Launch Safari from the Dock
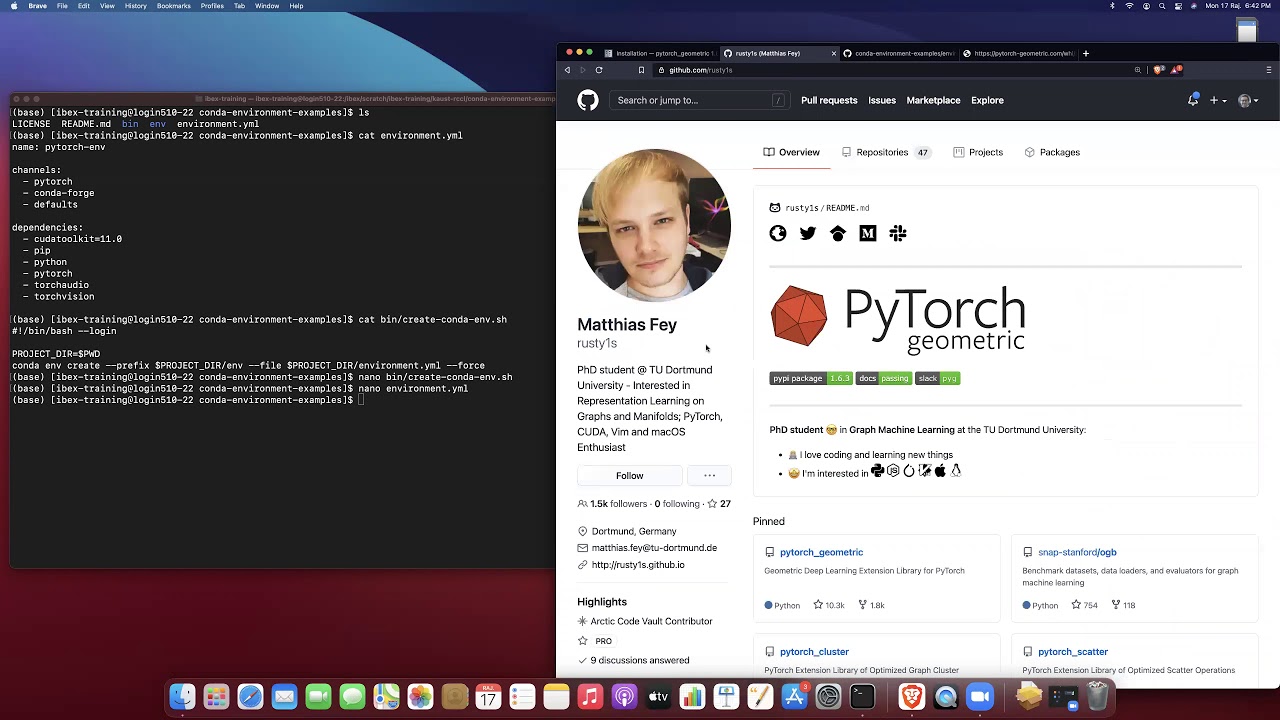The height and width of the screenshot is (720, 1280). (x=250, y=697)
